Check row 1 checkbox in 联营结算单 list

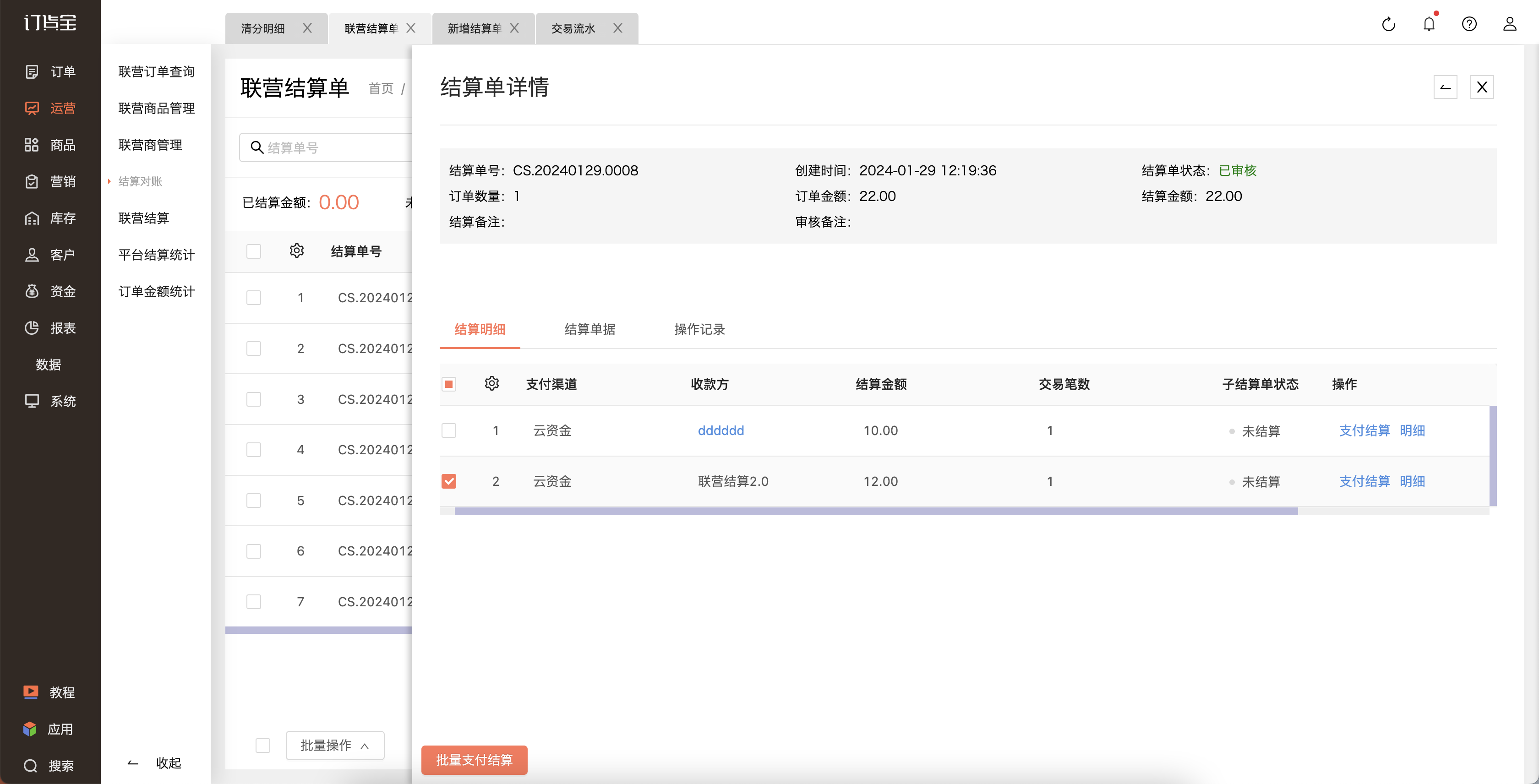click(x=254, y=298)
